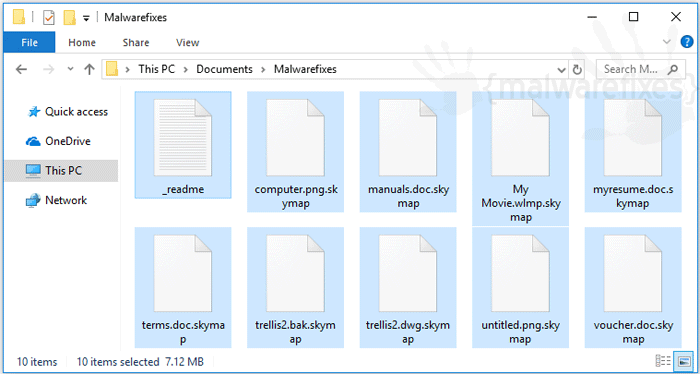Go up one folder level
The width and height of the screenshot is (700, 374).
(90, 69)
